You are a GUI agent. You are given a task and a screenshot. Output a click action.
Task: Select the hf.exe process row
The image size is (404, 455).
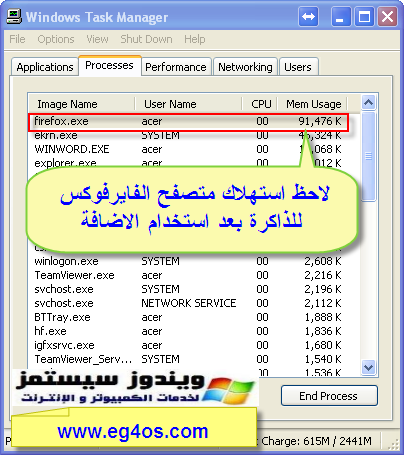[x=188, y=331]
